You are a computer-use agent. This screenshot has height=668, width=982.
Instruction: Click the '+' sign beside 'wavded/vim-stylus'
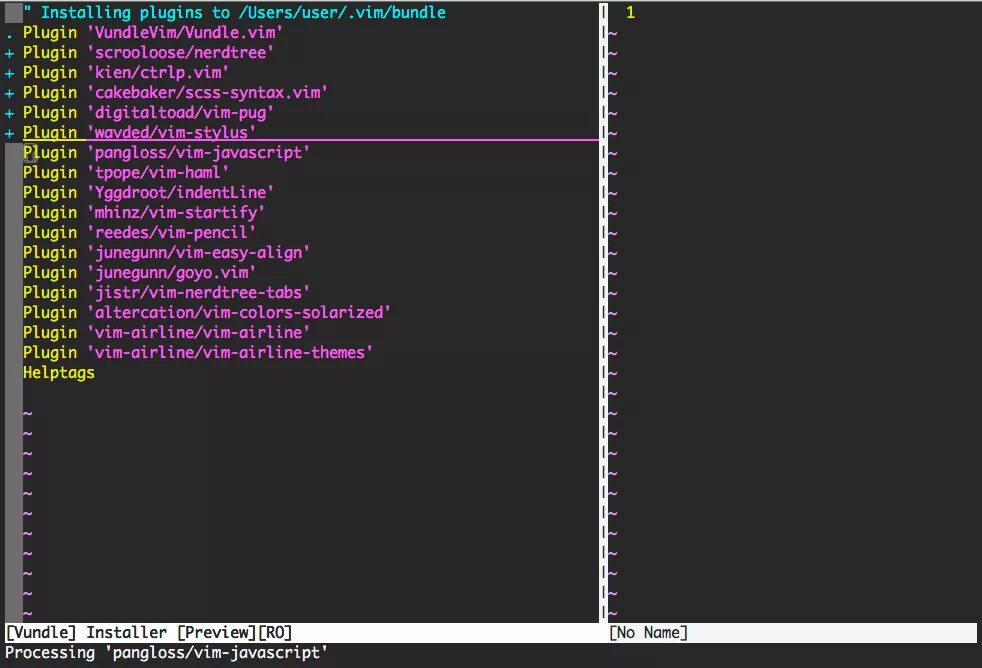pyautogui.click(x=9, y=134)
